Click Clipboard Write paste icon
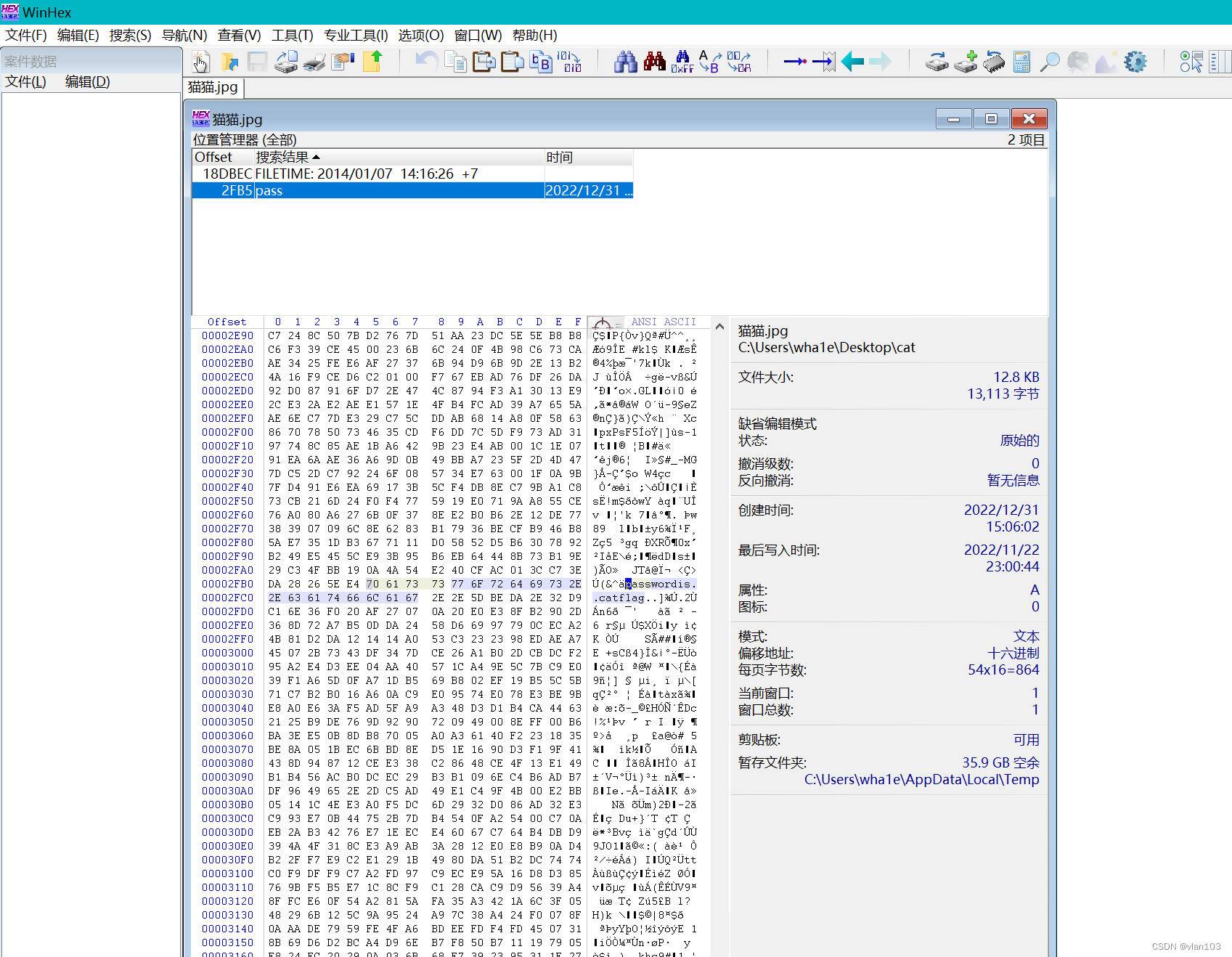The image size is (1232, 957). pyautogui.click(x=484, y=62)
